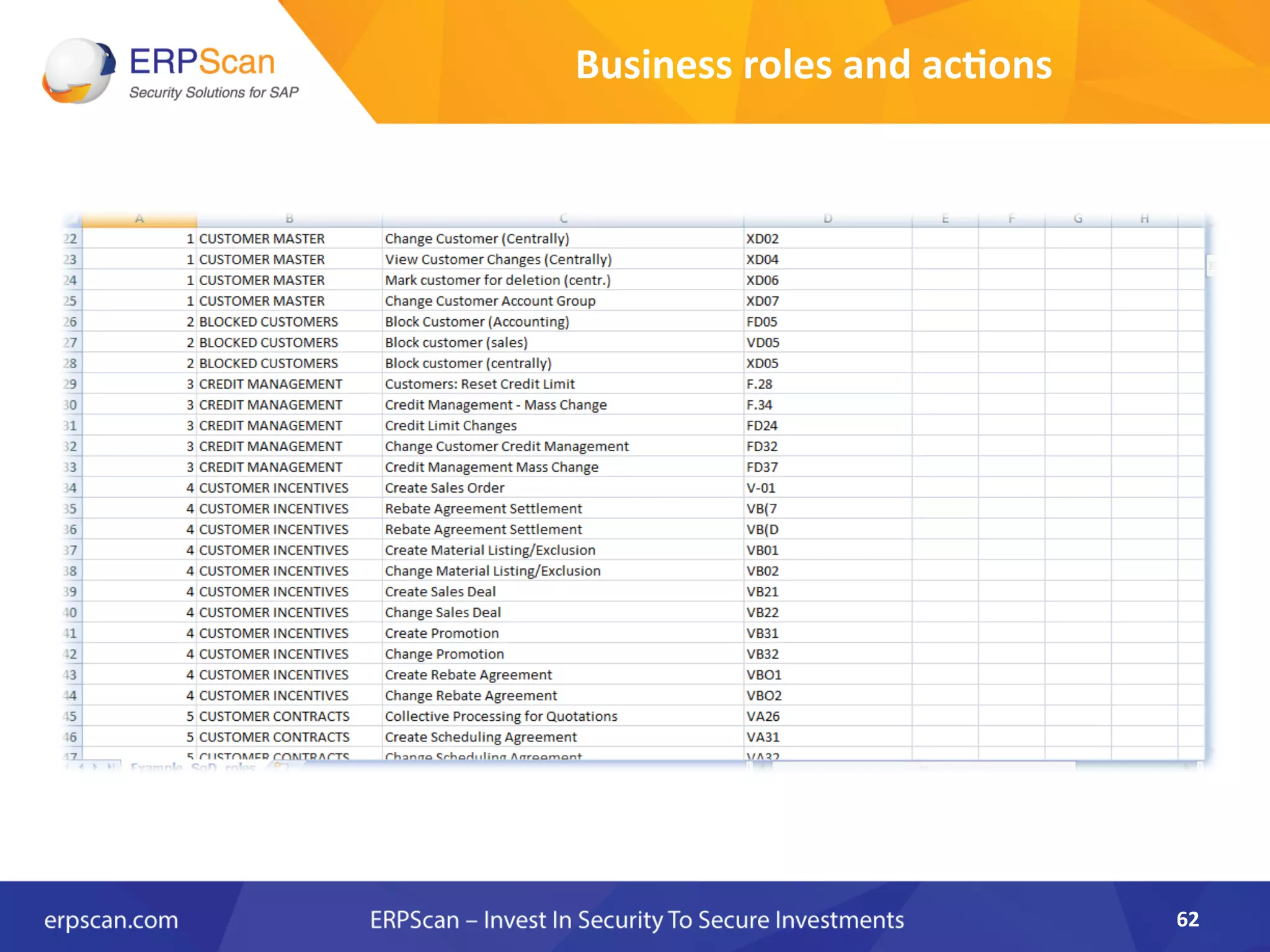Click 'Create Material Listing/Exclusion' cell

click(x=563, y=550)
